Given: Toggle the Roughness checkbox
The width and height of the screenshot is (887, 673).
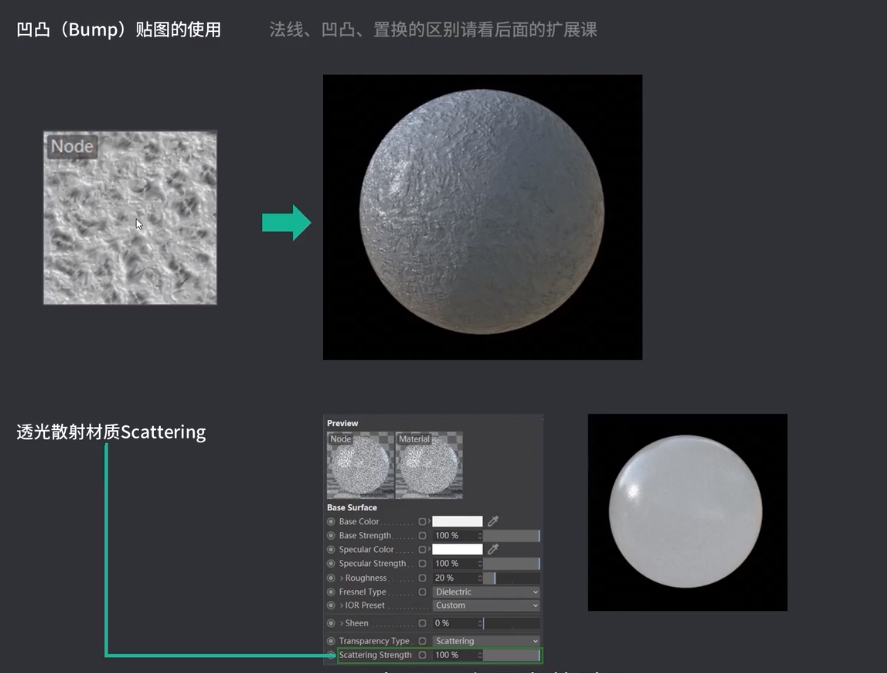Looking at the screenshot, I should point(422,578).
